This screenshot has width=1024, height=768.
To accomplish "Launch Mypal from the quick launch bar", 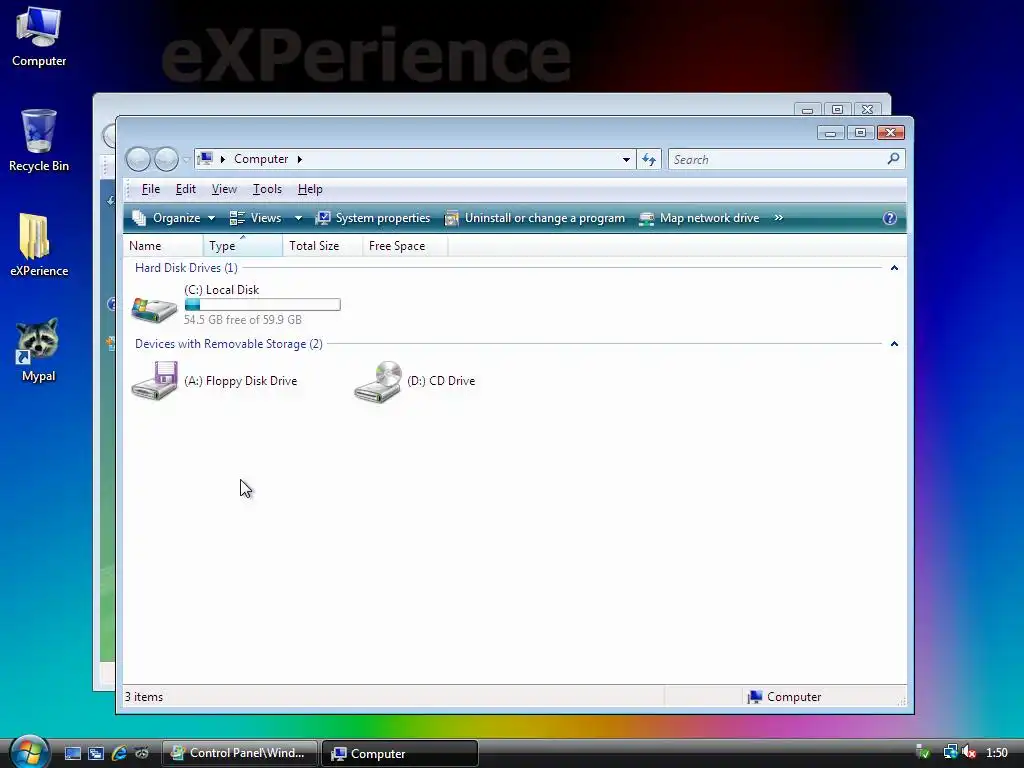I will pos(142,753).
